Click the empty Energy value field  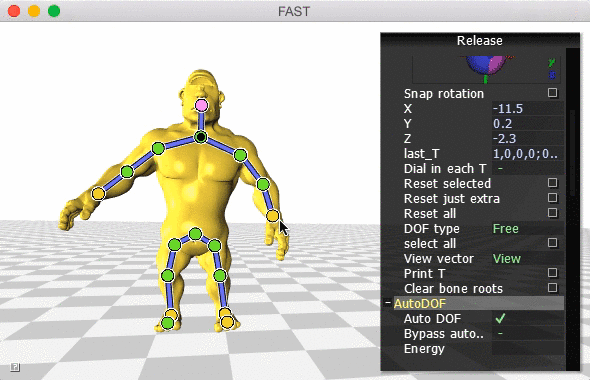528,349
